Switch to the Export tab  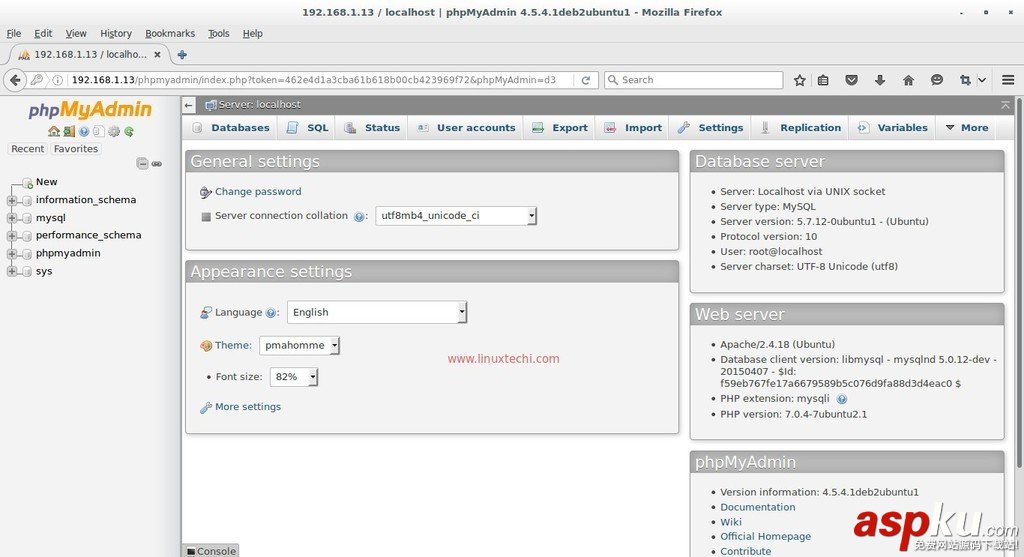[x=560, y=128]
